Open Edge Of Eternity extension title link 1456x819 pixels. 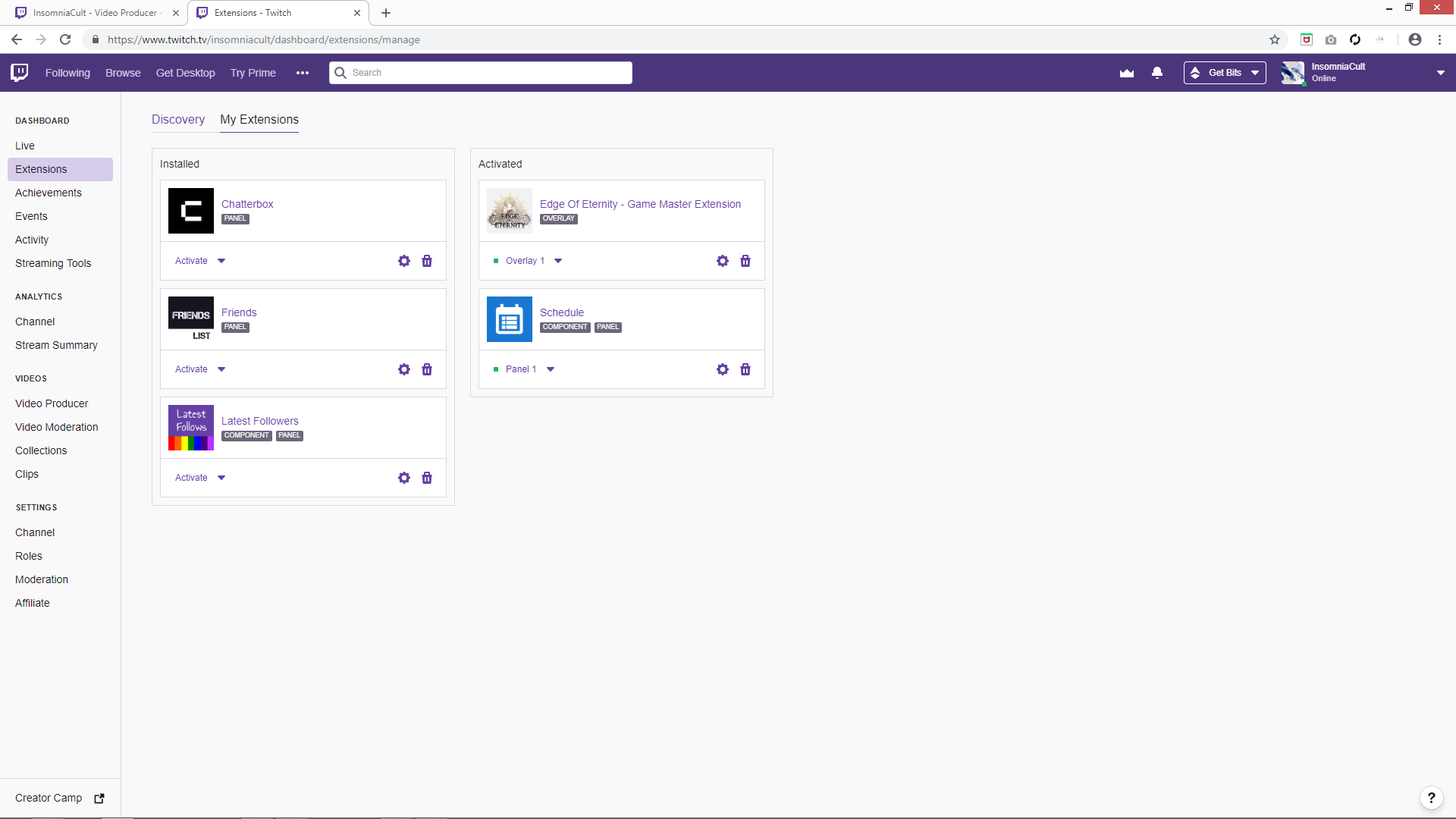tap(640, 204)
